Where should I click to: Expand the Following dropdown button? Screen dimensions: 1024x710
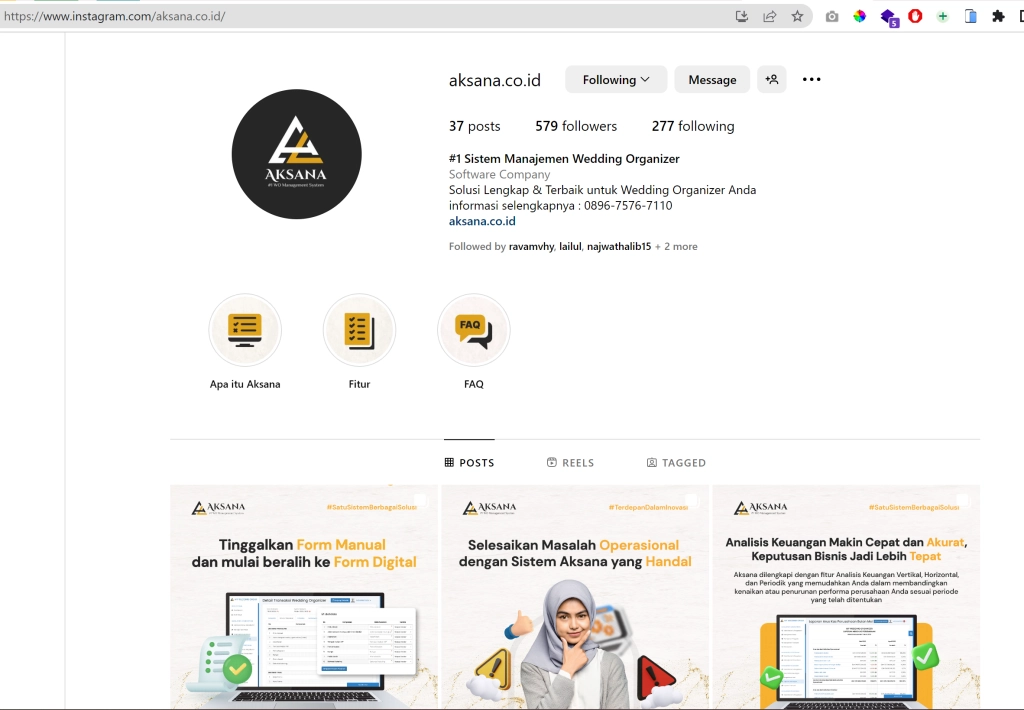(616, 80)
